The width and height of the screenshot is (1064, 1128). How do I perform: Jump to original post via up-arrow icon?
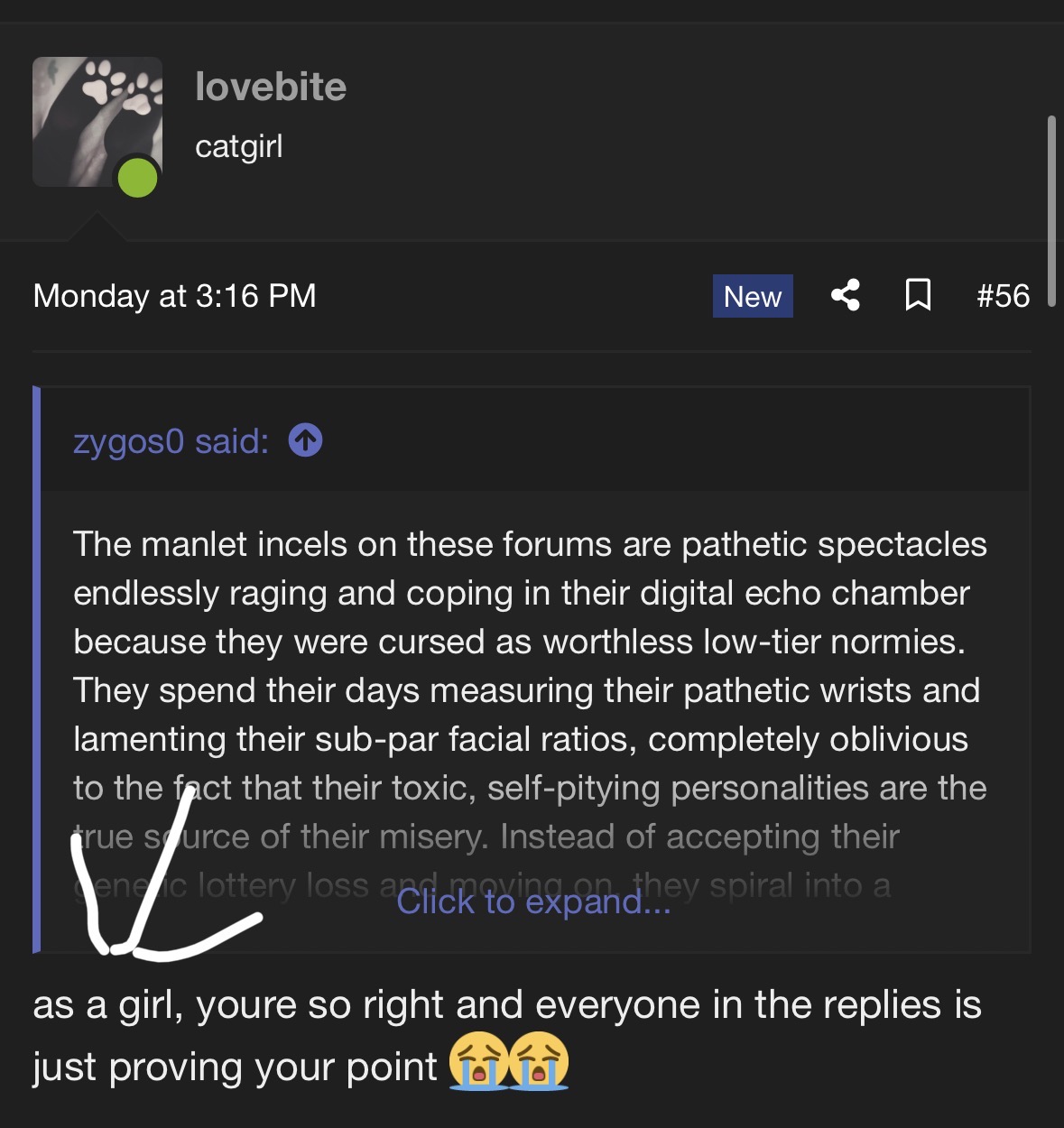coord(305,441)
